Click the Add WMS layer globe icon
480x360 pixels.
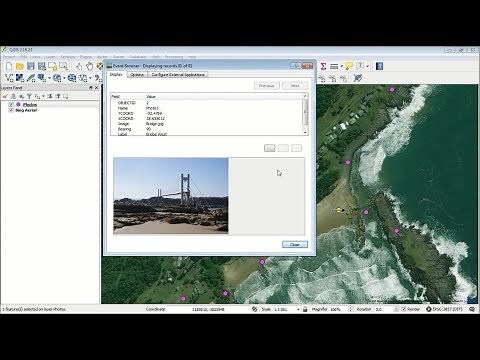[x=57, y=78]
